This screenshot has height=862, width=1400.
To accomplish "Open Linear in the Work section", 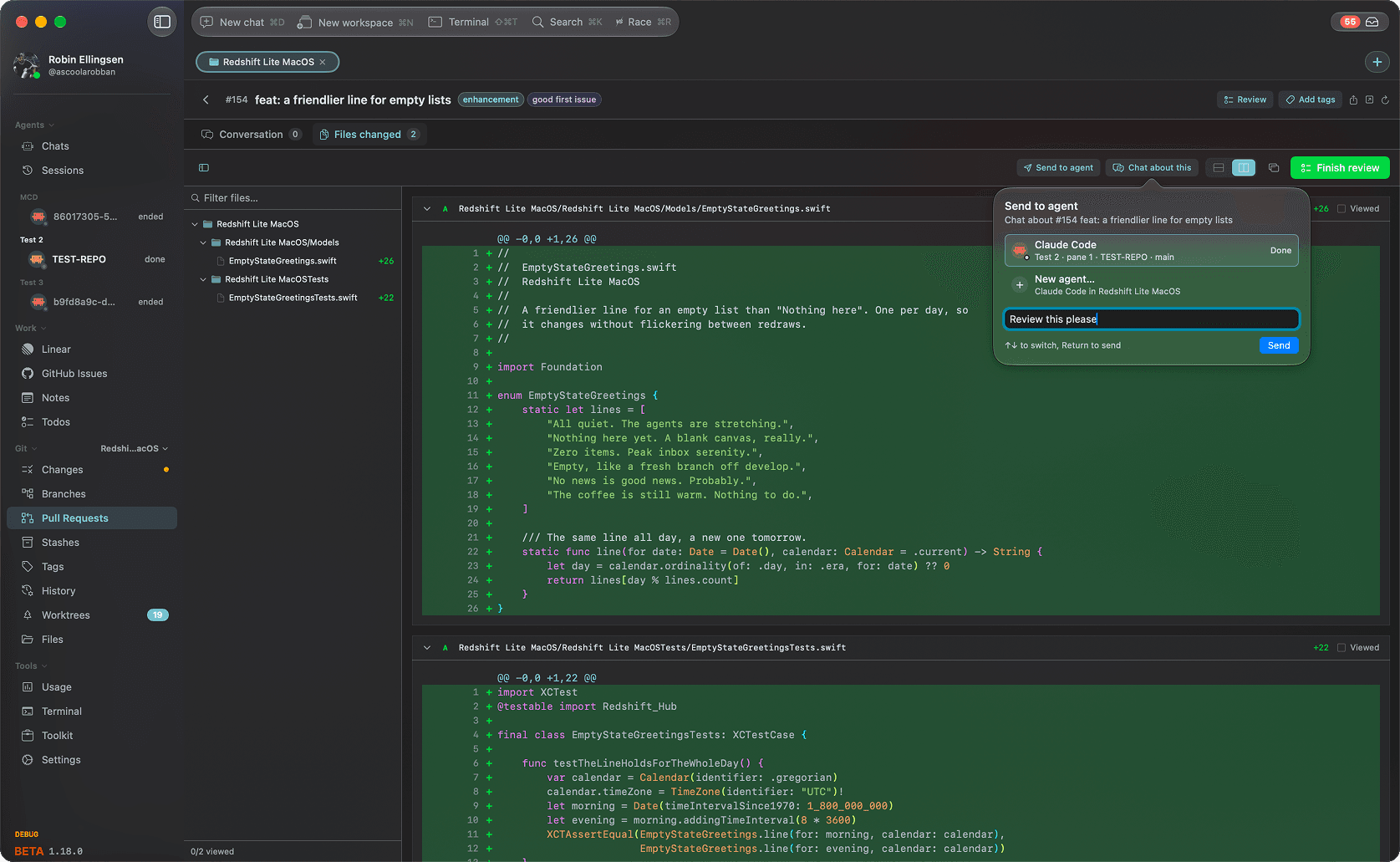I will (92, 349).
